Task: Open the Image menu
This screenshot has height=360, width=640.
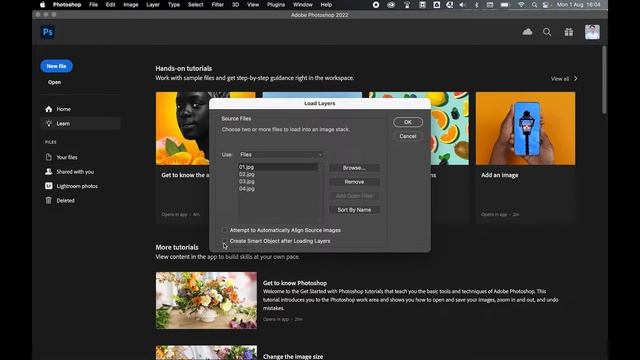Action: (131, 5)
